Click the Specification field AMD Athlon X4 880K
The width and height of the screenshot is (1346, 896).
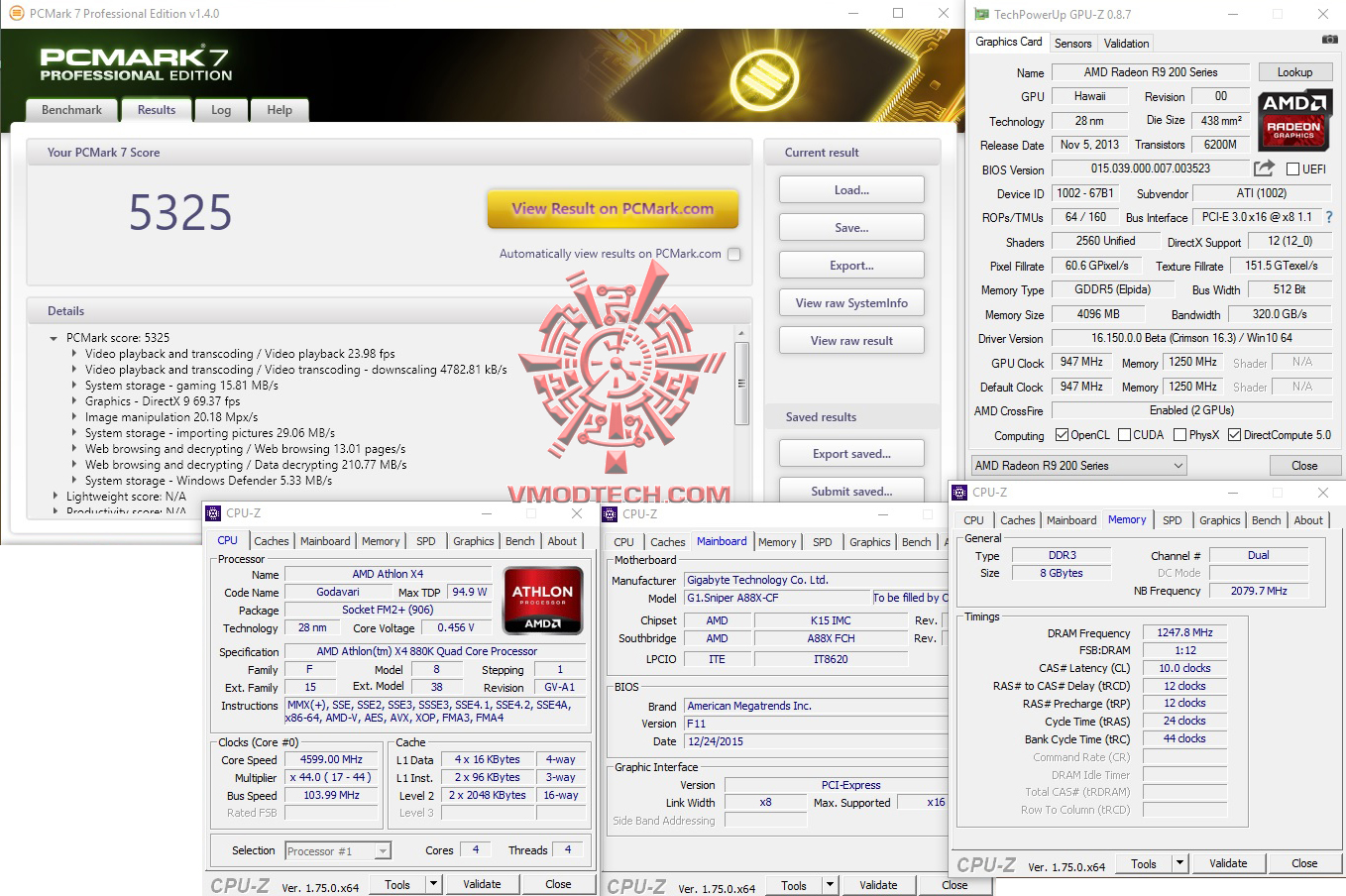coord(435,651)
